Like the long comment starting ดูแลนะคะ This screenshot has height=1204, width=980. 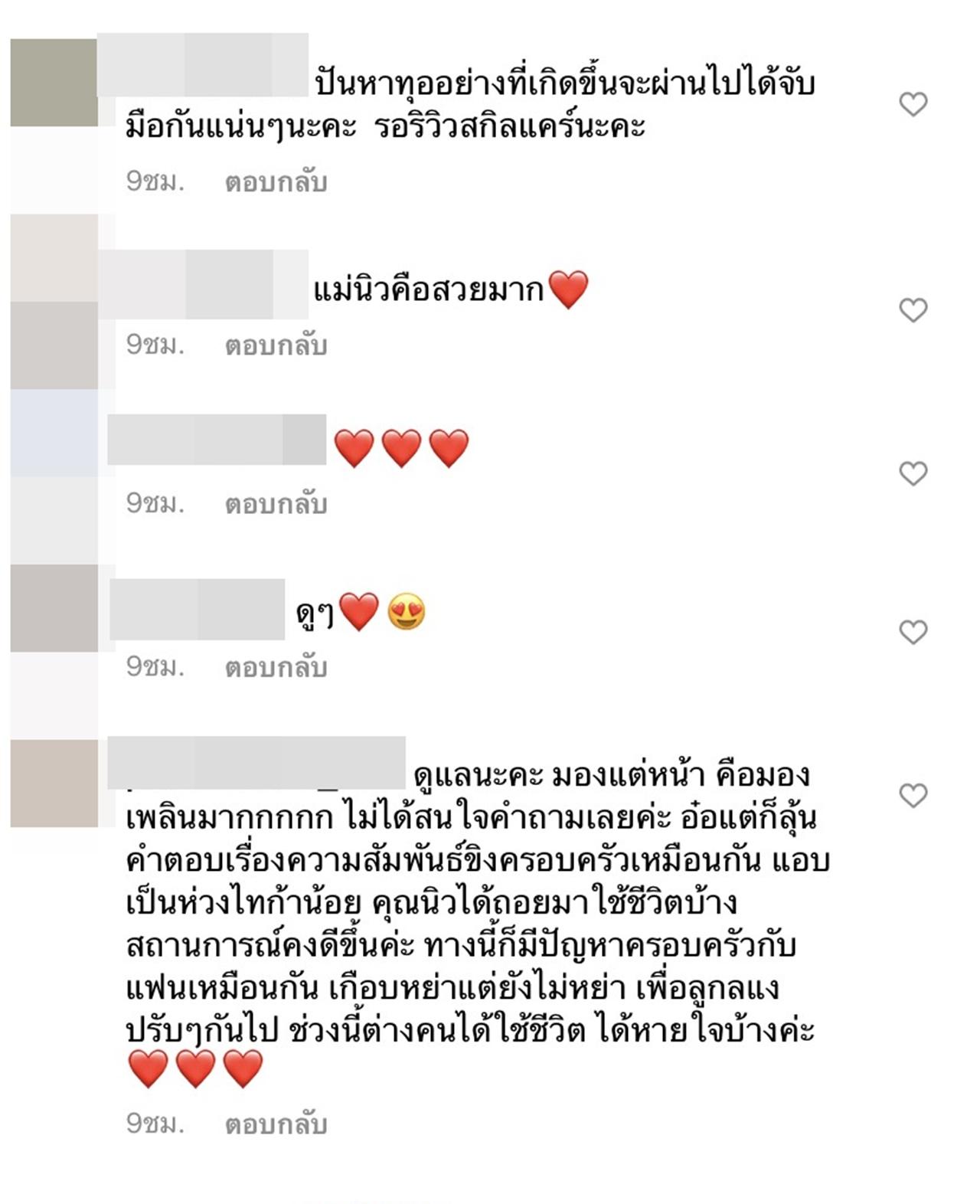tap(913, 794)
